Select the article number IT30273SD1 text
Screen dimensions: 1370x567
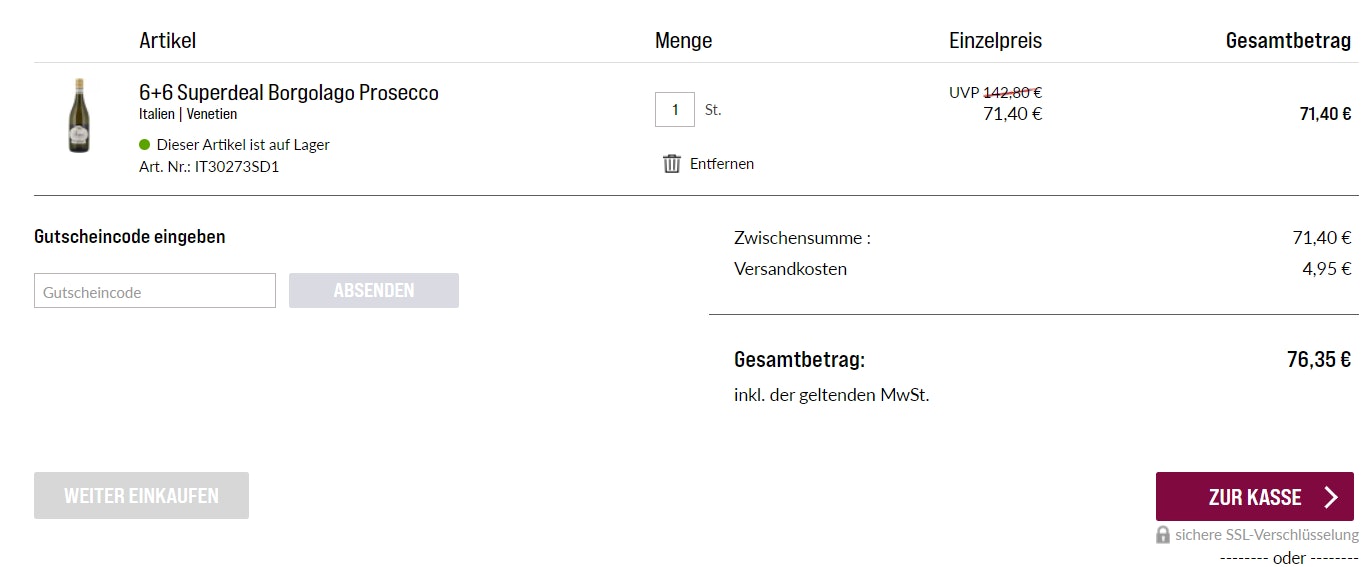(237, 167)
